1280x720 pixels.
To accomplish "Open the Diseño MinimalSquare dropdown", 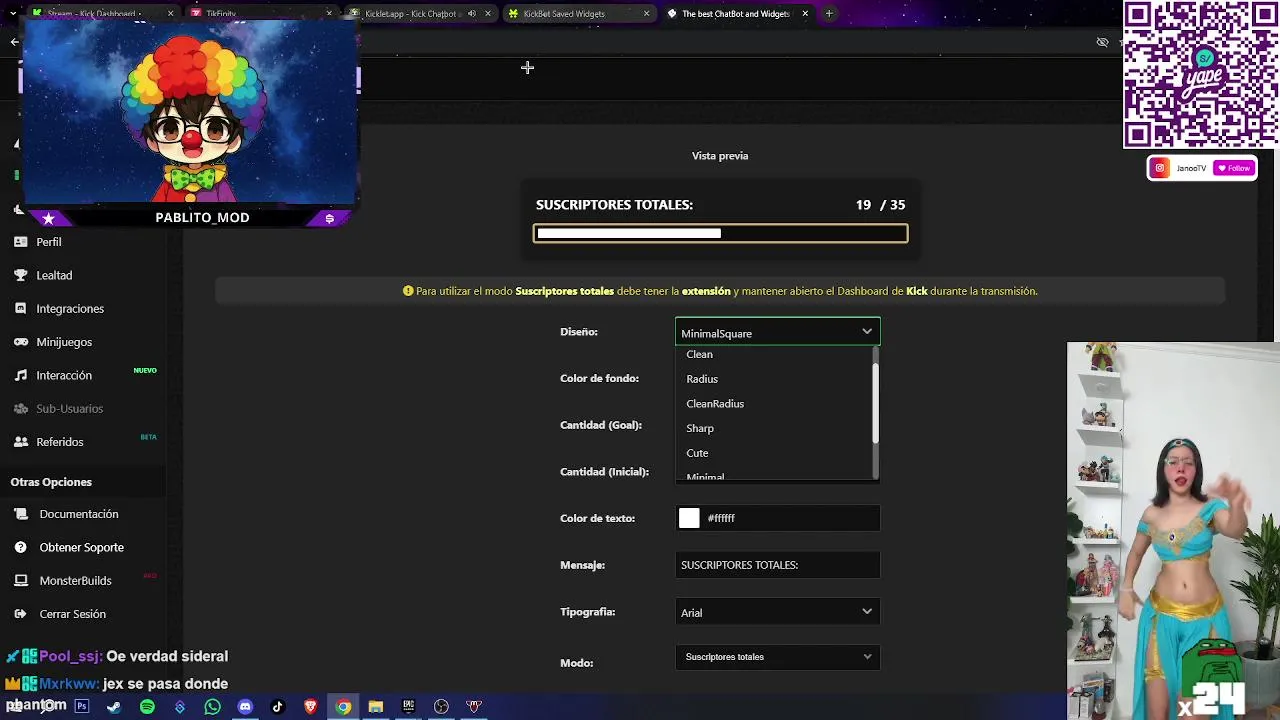I will pyautogui.click(x=777, y=333).
